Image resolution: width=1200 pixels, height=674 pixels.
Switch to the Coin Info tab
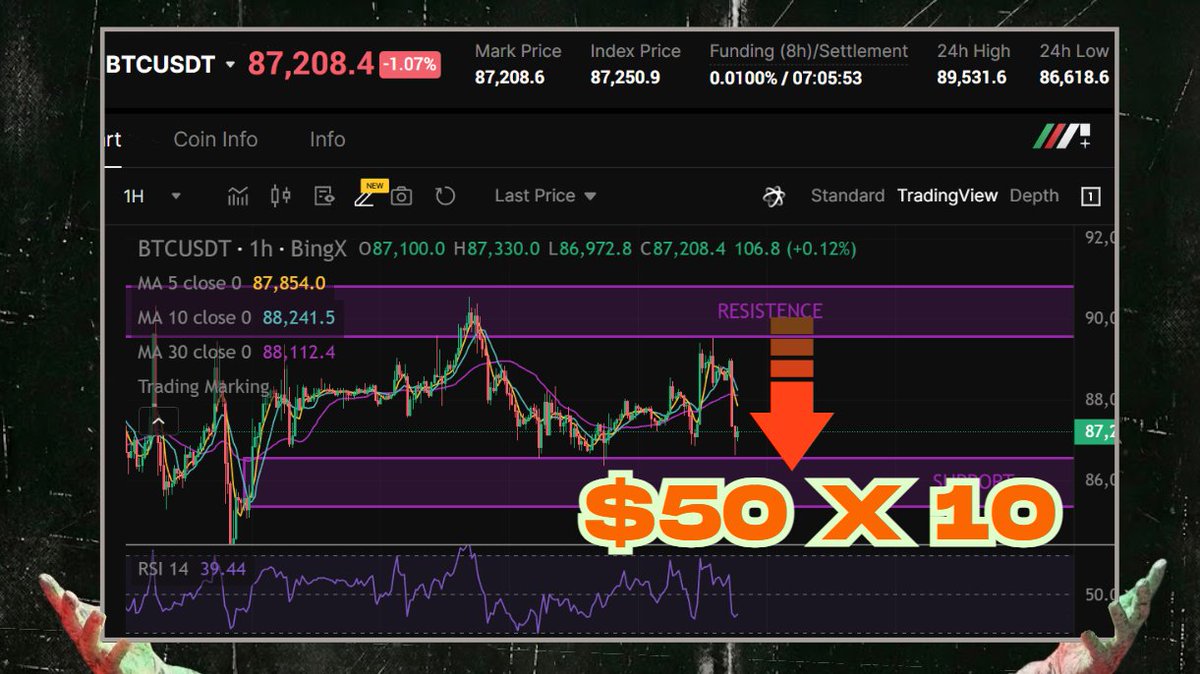pyautogui.click(x=215, y=140)
